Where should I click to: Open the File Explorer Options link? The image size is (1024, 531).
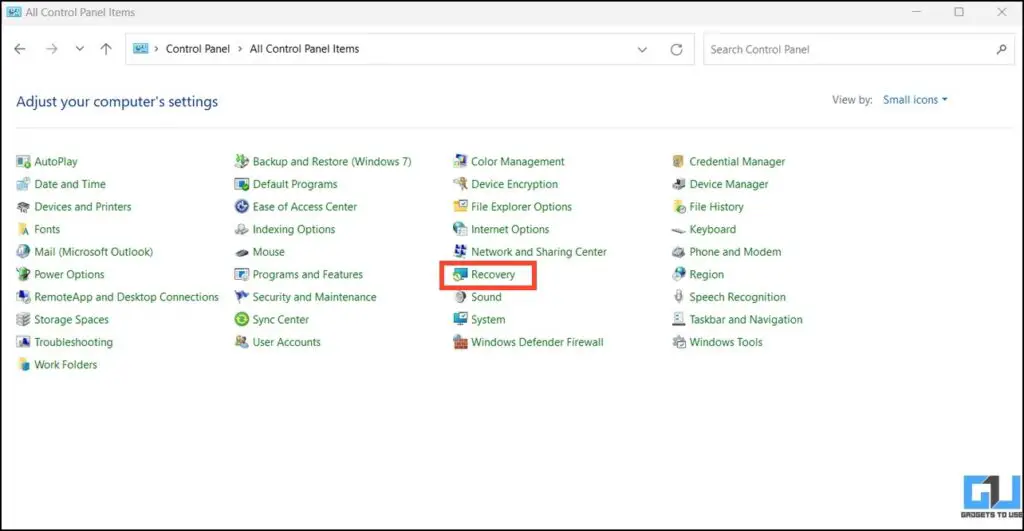[x=521, y=207]
